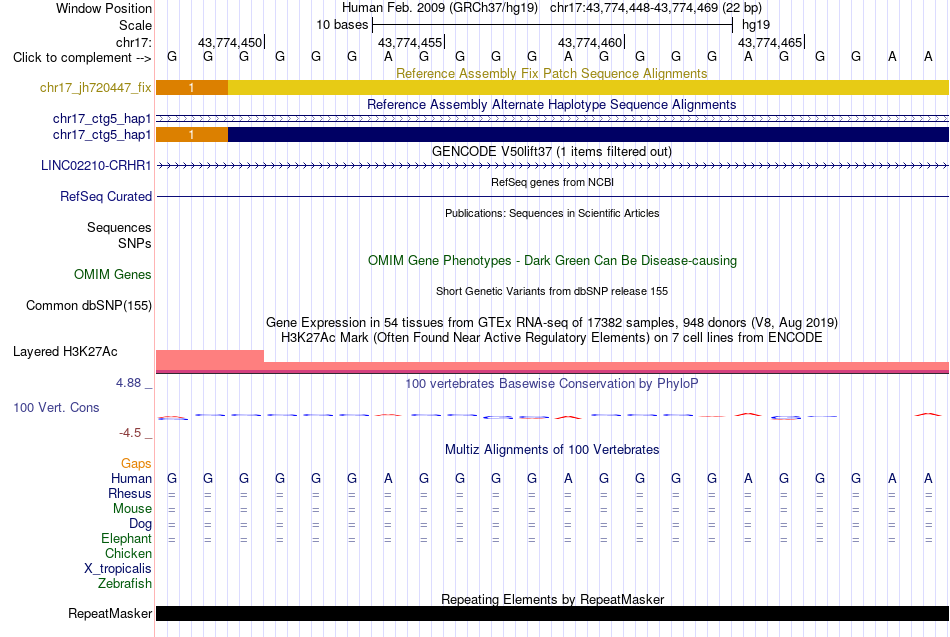Select the X_tropicalis species row label
The height and width of the screenshot is (637, 950).
118,569
